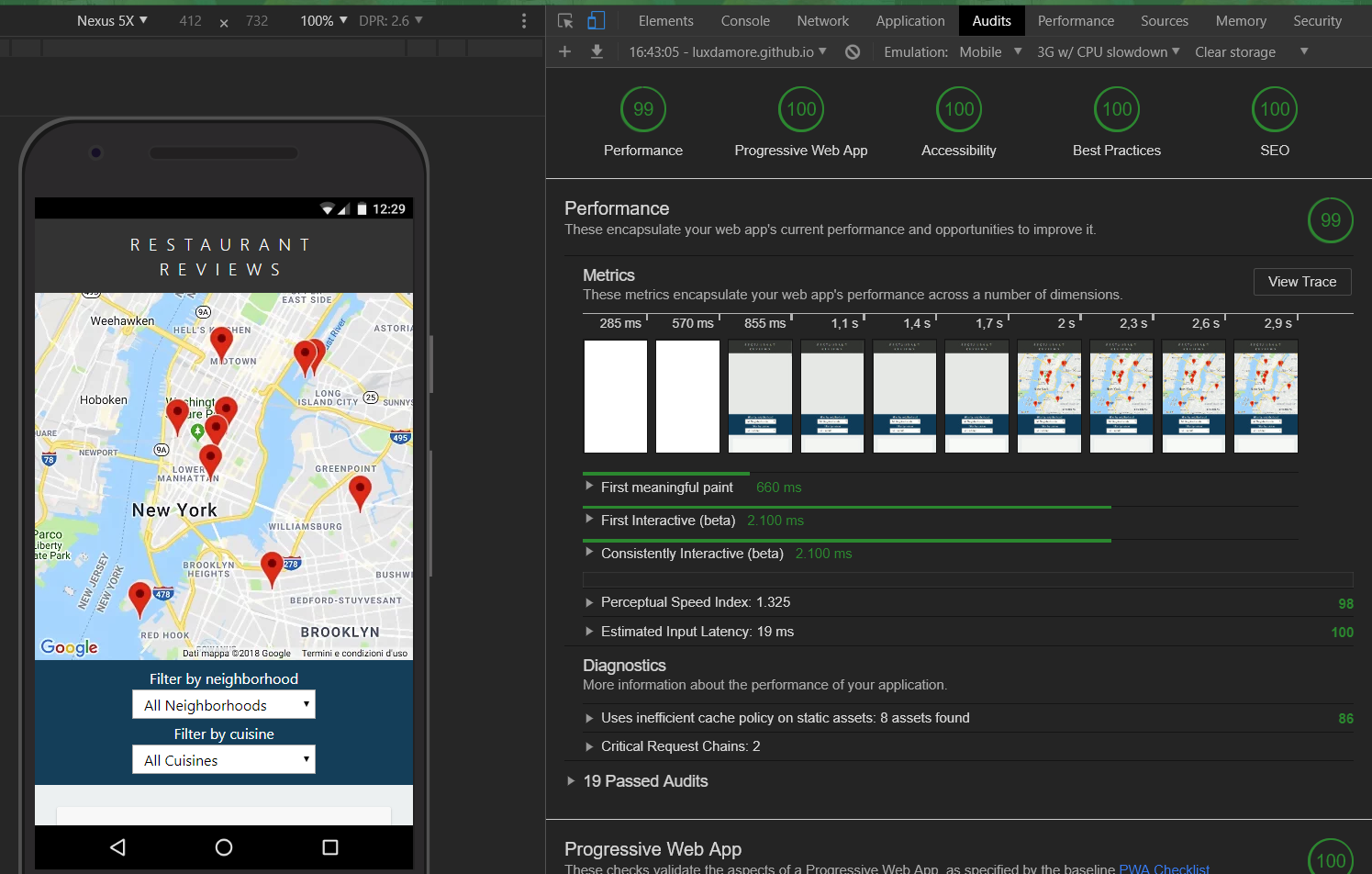Click the 855 ms filmstrip thumbnail
Screen dimensions: 1372x874
pos(760,397)
